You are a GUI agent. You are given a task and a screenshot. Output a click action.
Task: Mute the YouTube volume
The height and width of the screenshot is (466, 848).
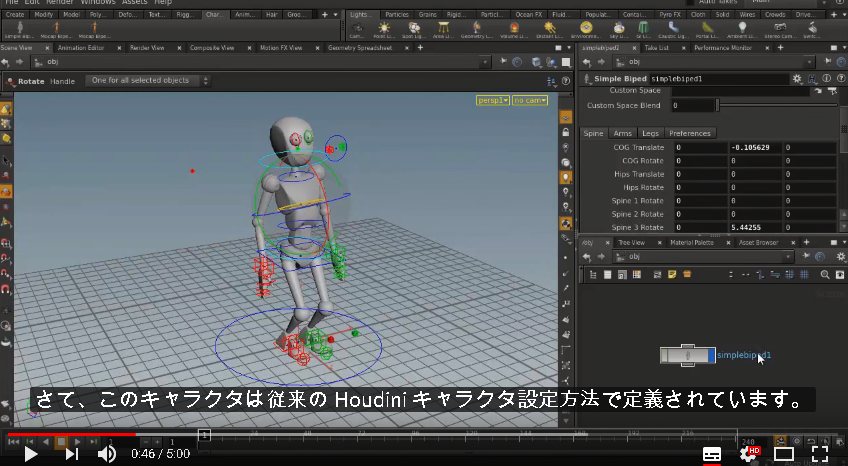[x=107, y=454]
